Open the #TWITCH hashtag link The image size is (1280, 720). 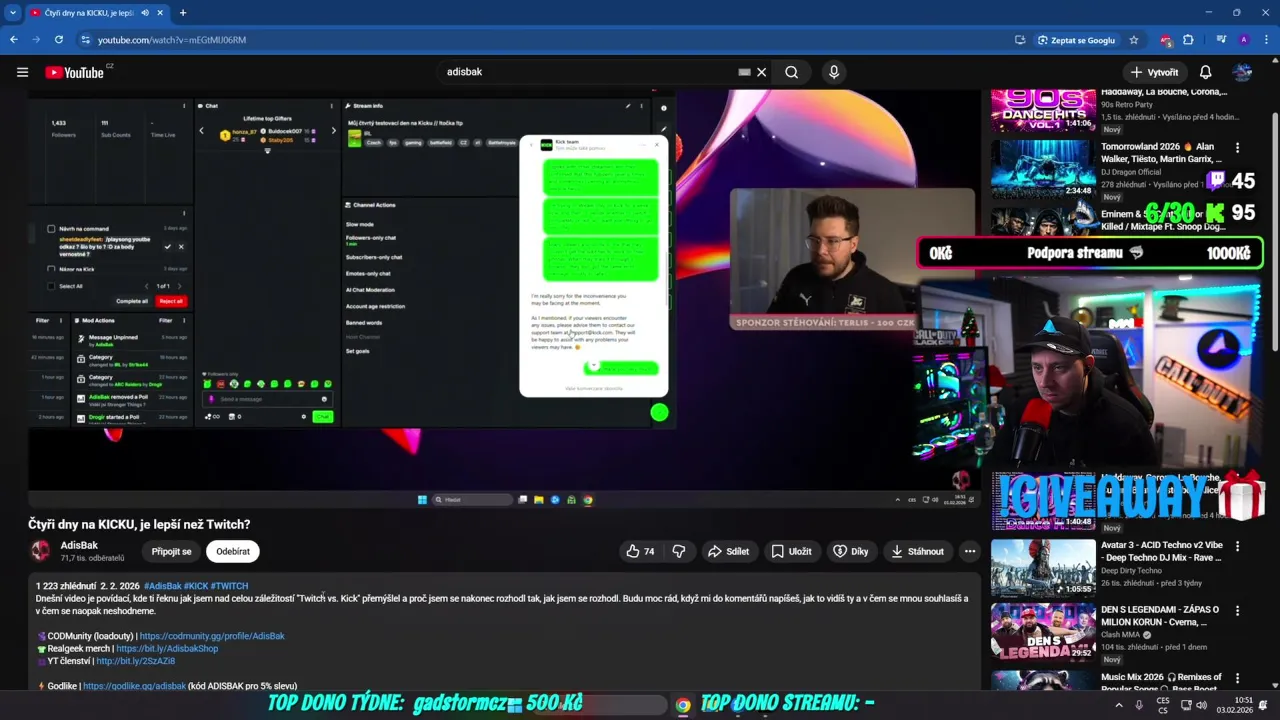229,586
